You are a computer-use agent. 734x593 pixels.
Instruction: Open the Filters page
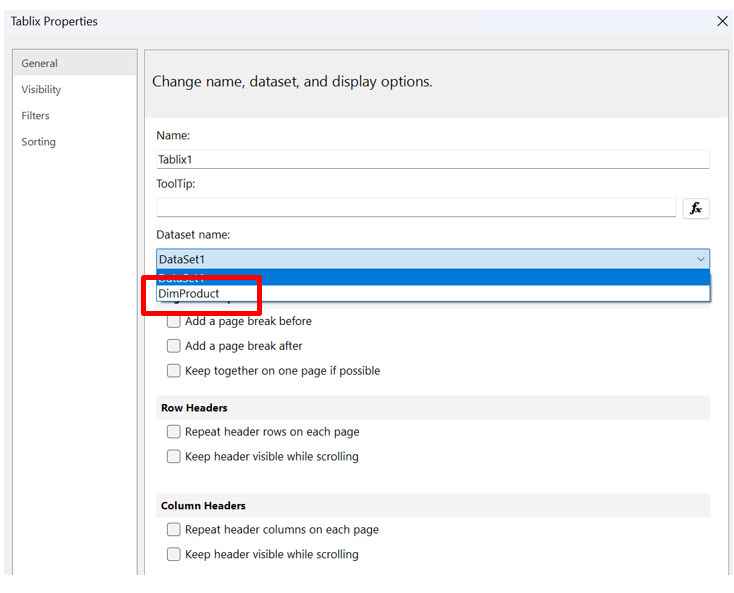35,116
